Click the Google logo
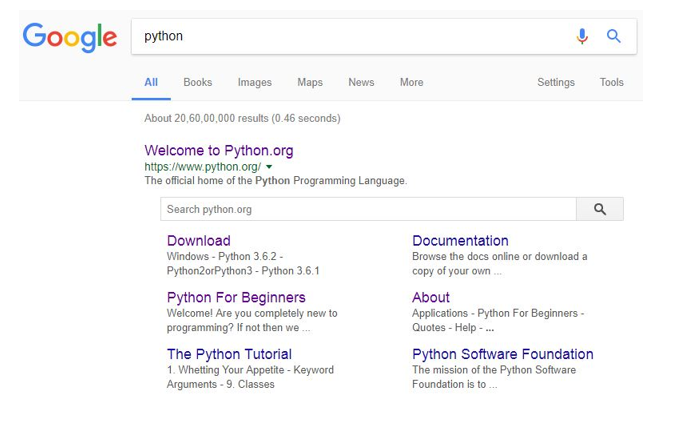The image size is (674, 431). (70, 38)
